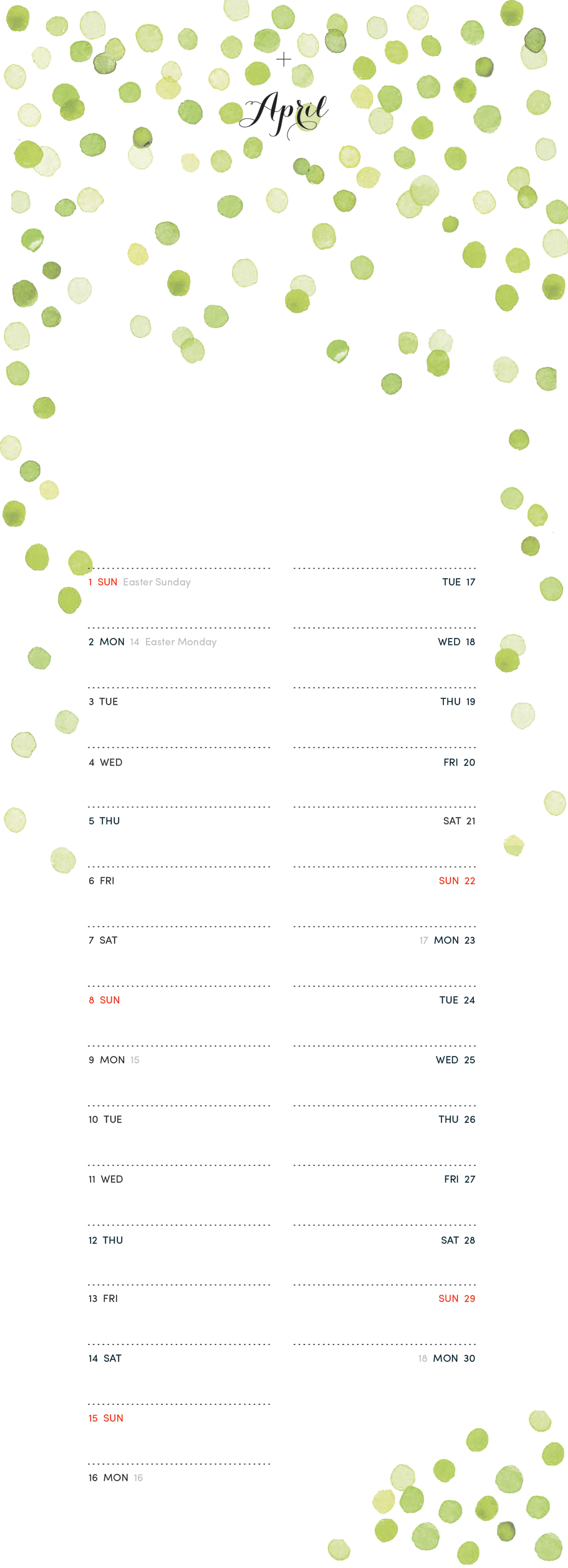The image size is (568, 1568).
Task: Select the 1 SUN Easter Sunday entry
Action: pyautogui.click(x=139, y=582)
